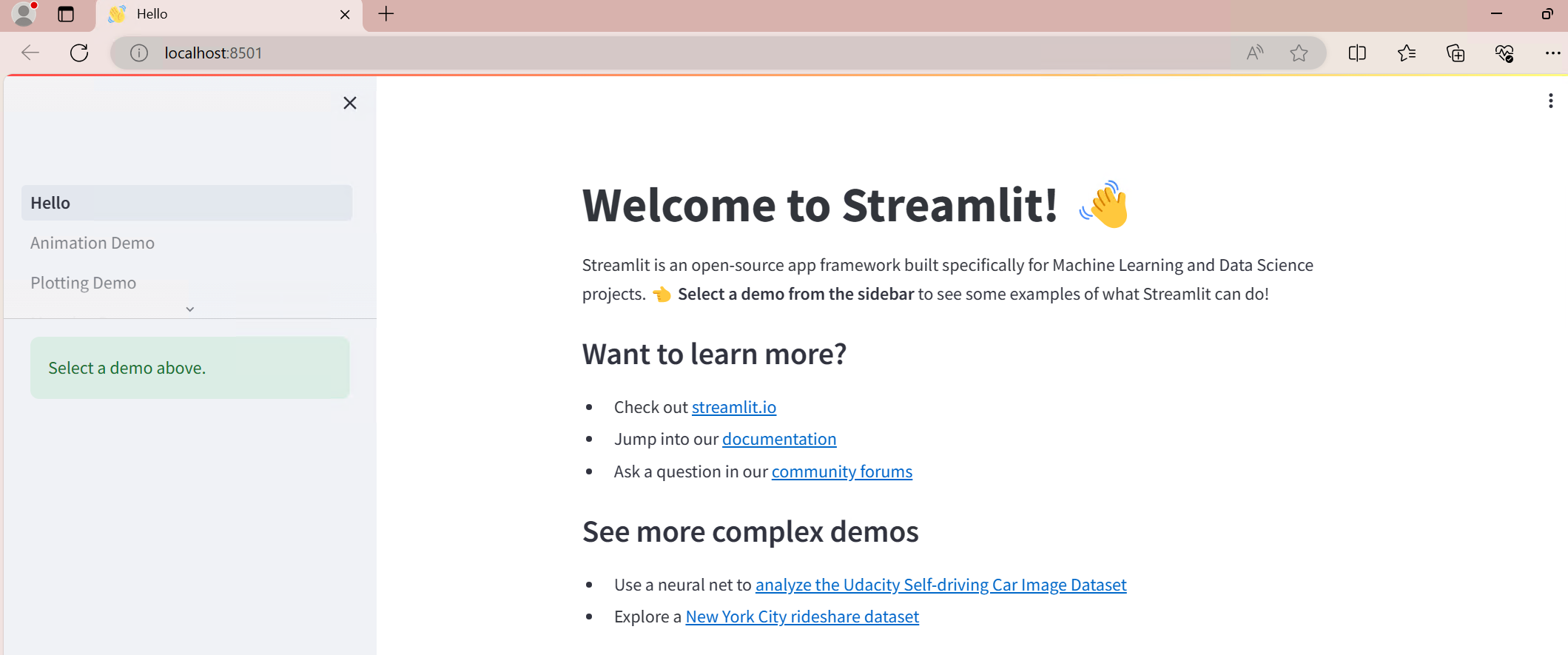Screen dimensions: 1568x655
Task: Click the browser profile avatar icon
Action: 24,14
